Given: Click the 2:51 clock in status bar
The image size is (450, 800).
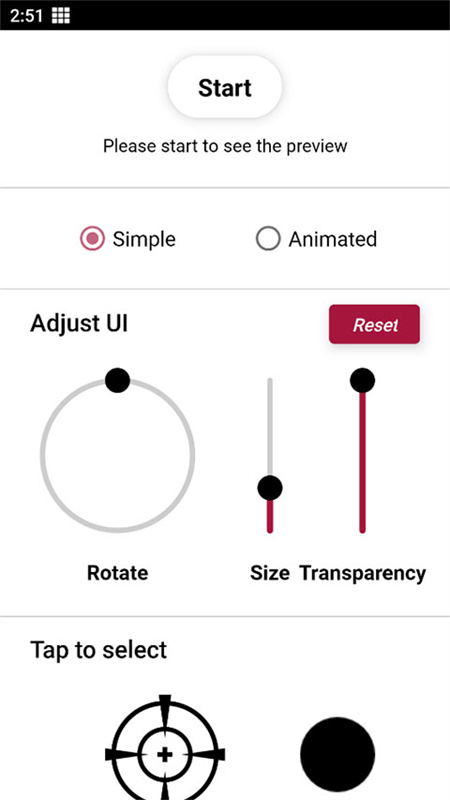Looking at the screenshot, I should [27, 16].
